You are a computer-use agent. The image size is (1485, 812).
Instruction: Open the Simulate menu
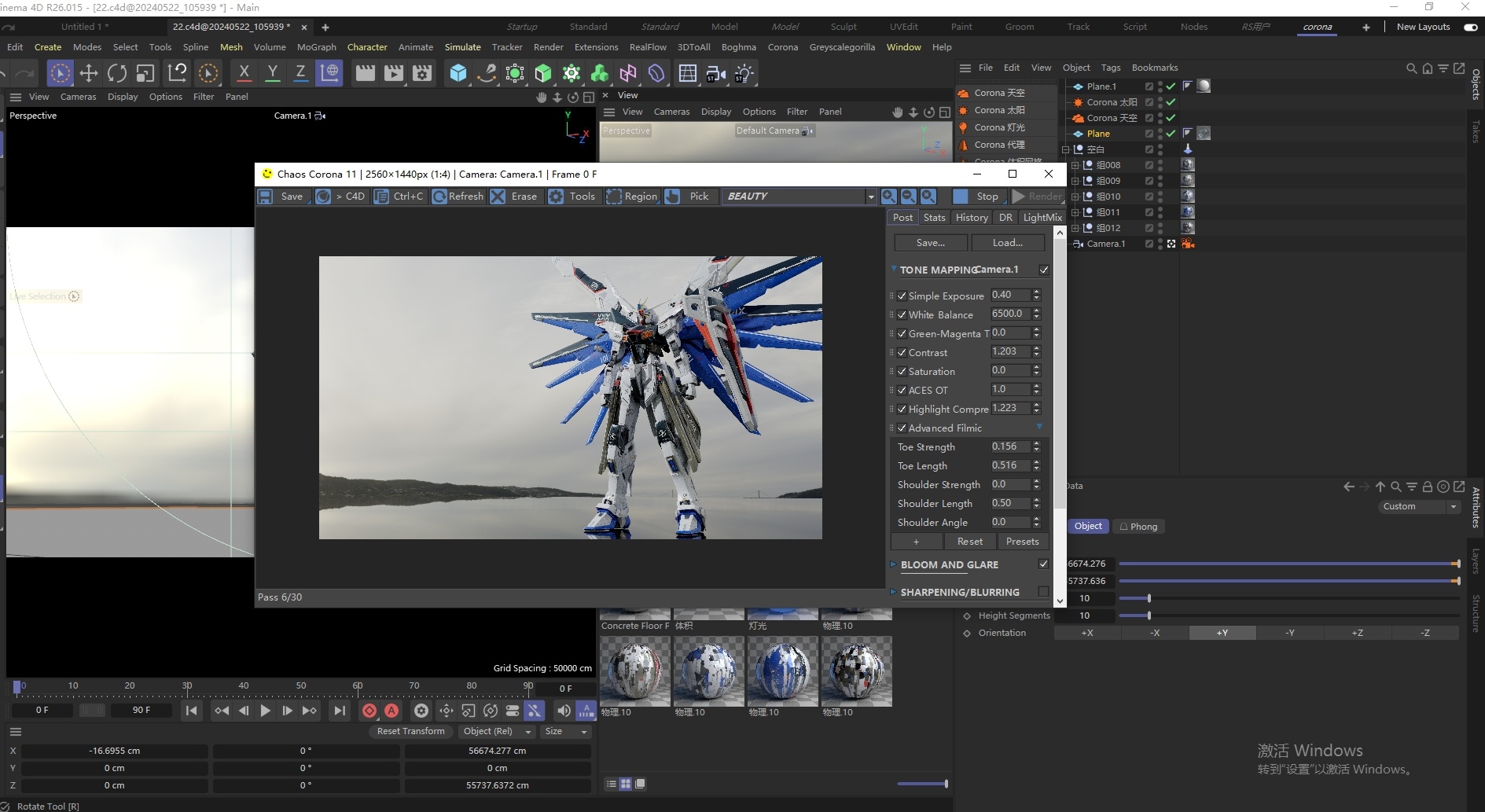click(462, 47)
